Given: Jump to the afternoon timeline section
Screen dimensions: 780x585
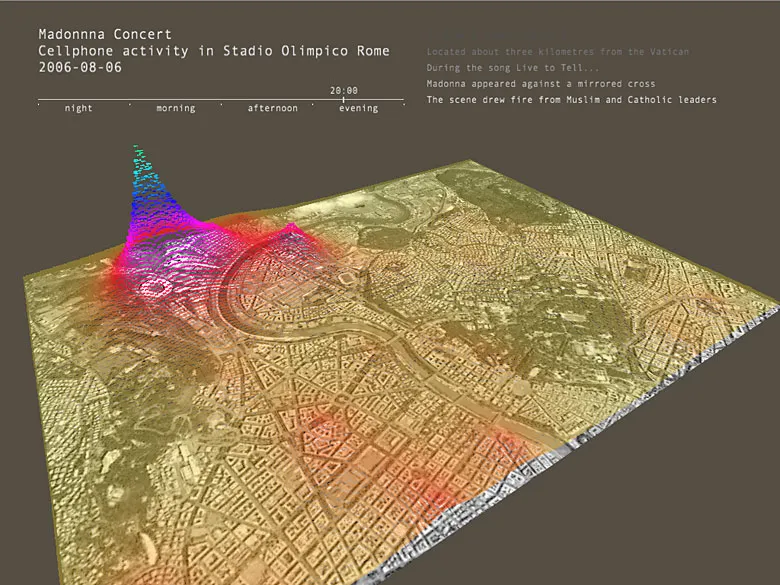Looking at the screenshot, I should pyautogui.click(x=272, y=108).
